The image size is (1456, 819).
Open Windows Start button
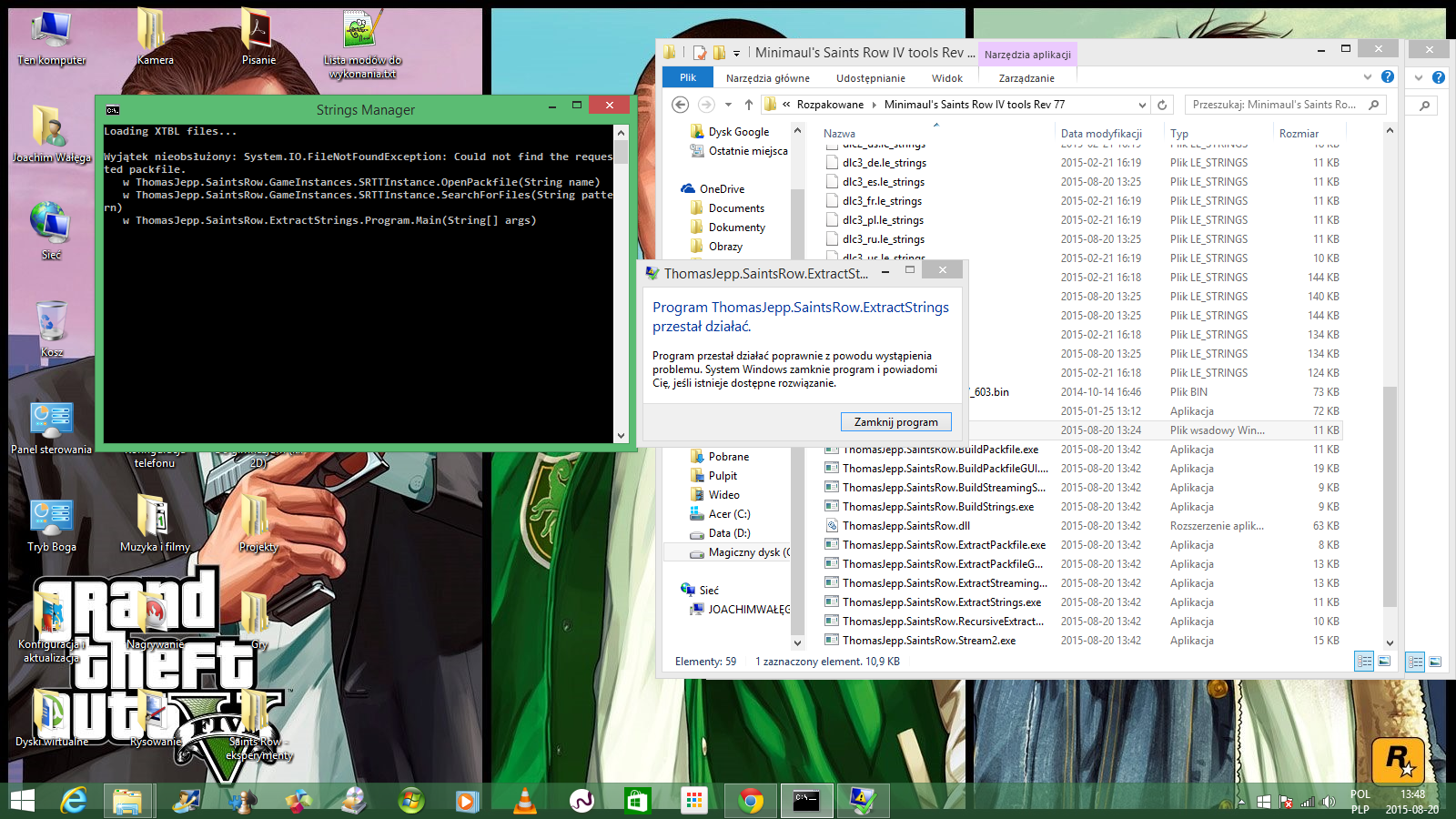[22, 801]
